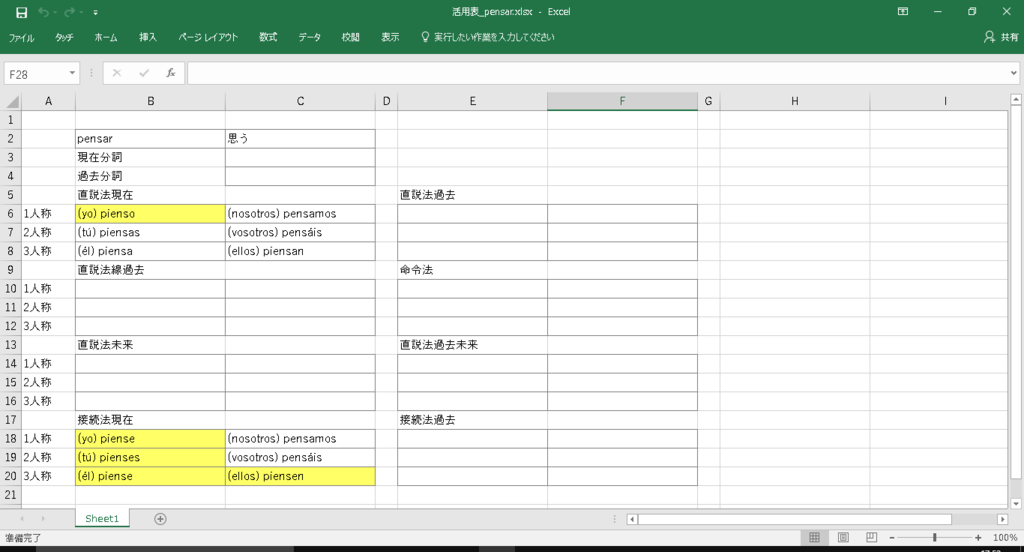Select cell (tú) piensas

point(150,233)
